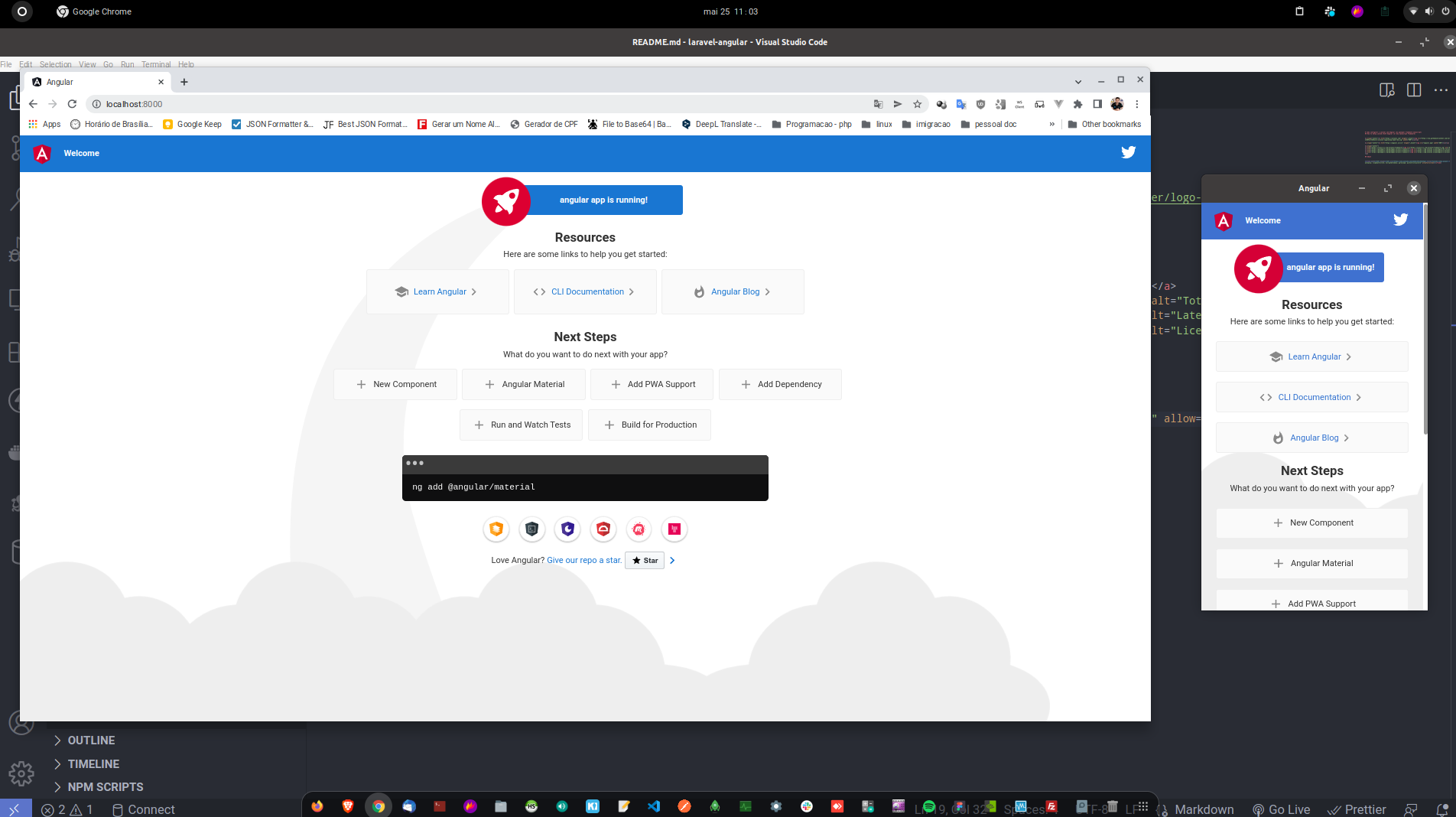The height and width of the screenshot is (817, 1456).
Task: Show hidden bookmarks with the double chevron
Action: tap(1052, 124)
